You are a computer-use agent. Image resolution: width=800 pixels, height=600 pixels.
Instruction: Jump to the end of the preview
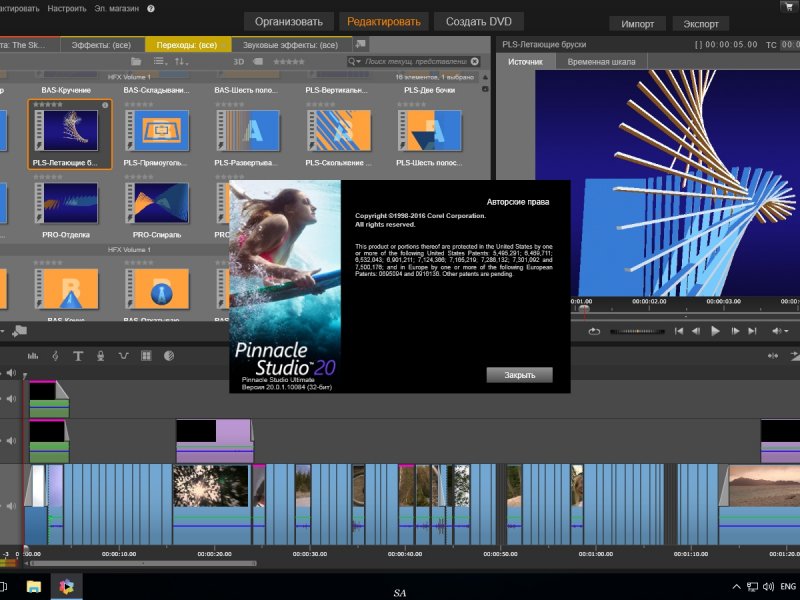coord(752,331)
